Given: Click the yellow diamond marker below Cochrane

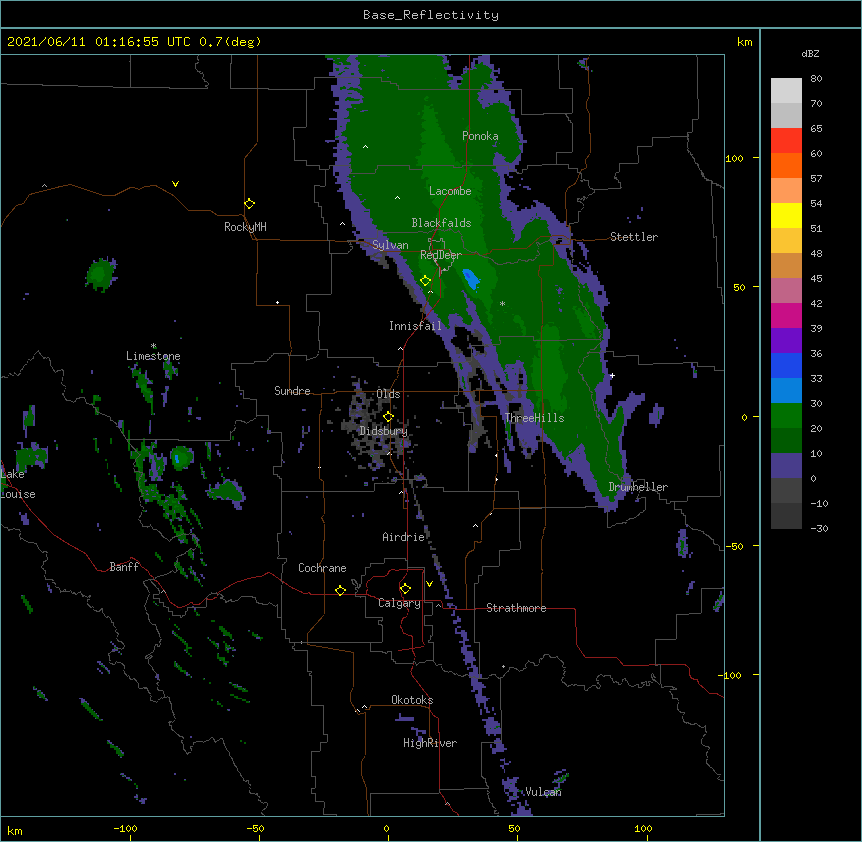Looking at the screenshot, I should (x=340, y=590).
